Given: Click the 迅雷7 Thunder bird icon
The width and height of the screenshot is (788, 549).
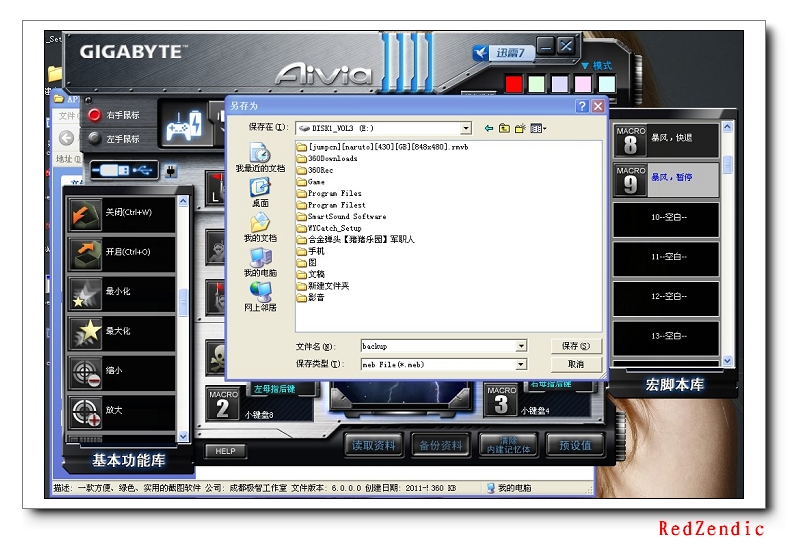Looking at the screenshot, I should pos(481,53).
